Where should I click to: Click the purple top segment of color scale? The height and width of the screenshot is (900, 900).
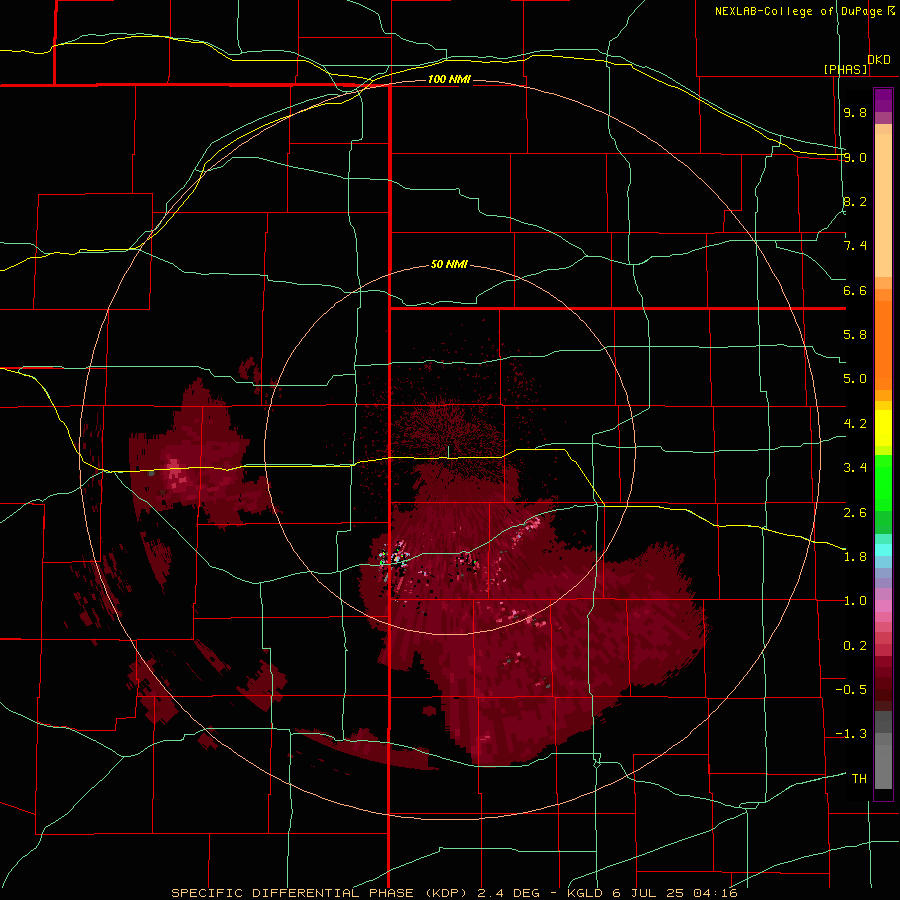883,100
